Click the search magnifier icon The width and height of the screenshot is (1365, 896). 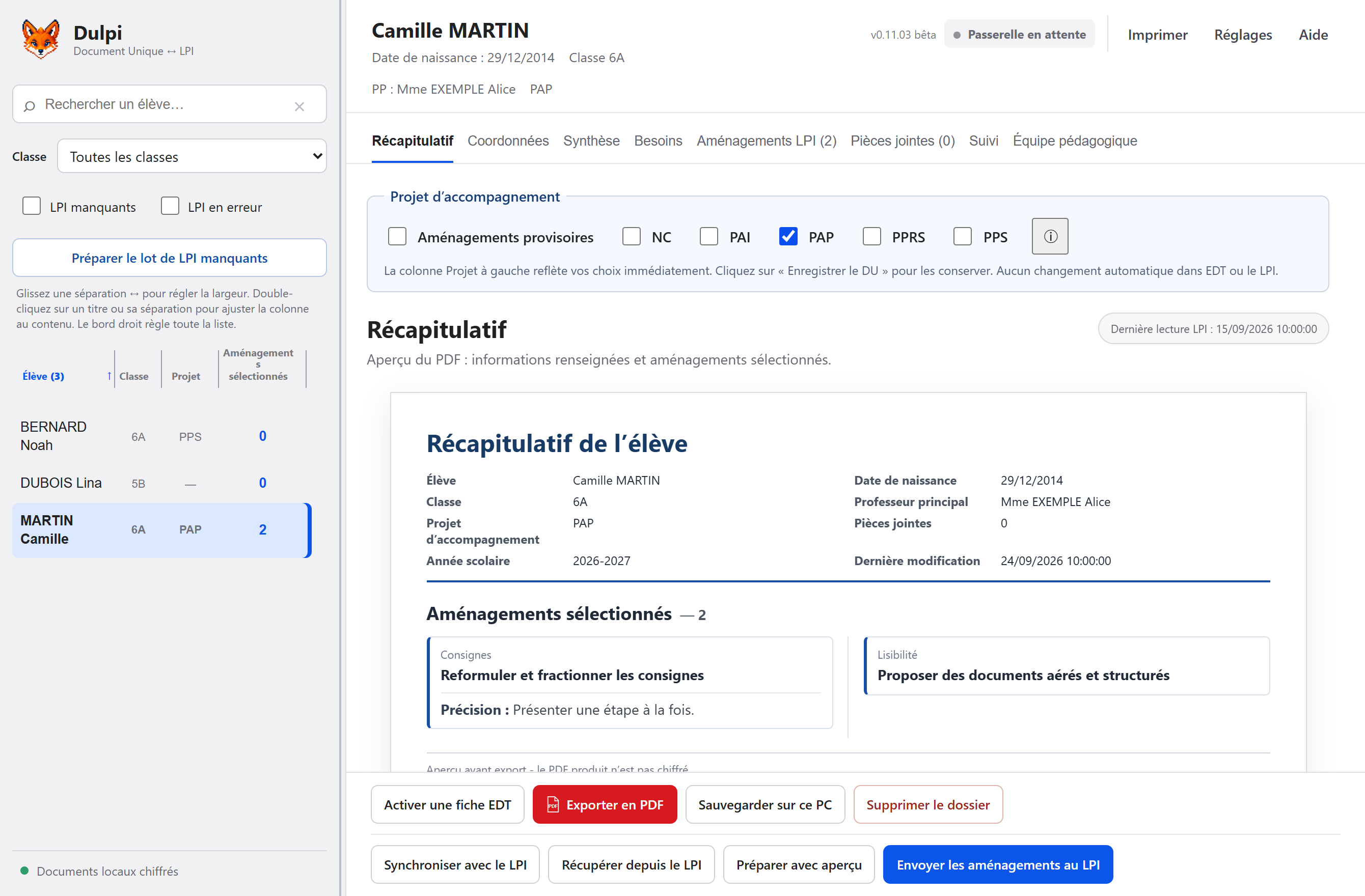(x=29, y=105)
